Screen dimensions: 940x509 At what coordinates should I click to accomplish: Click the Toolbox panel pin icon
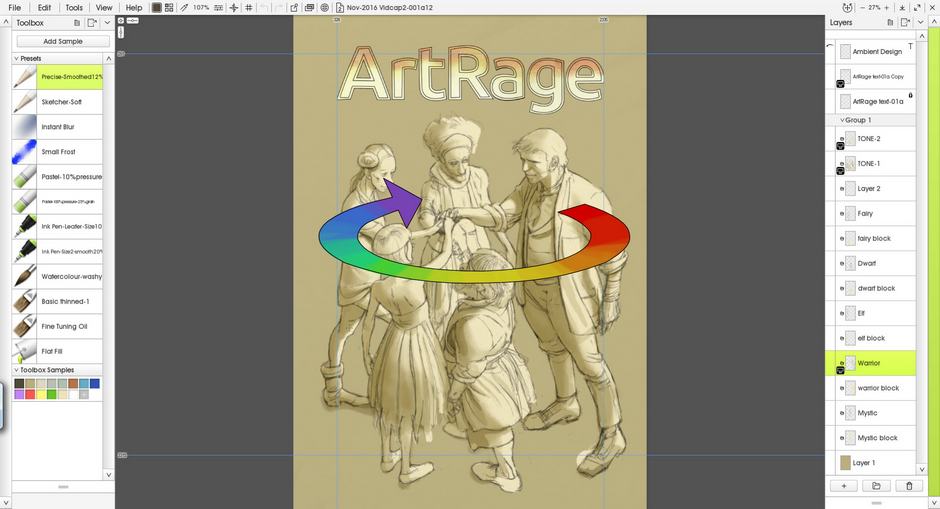pos(77,23)
